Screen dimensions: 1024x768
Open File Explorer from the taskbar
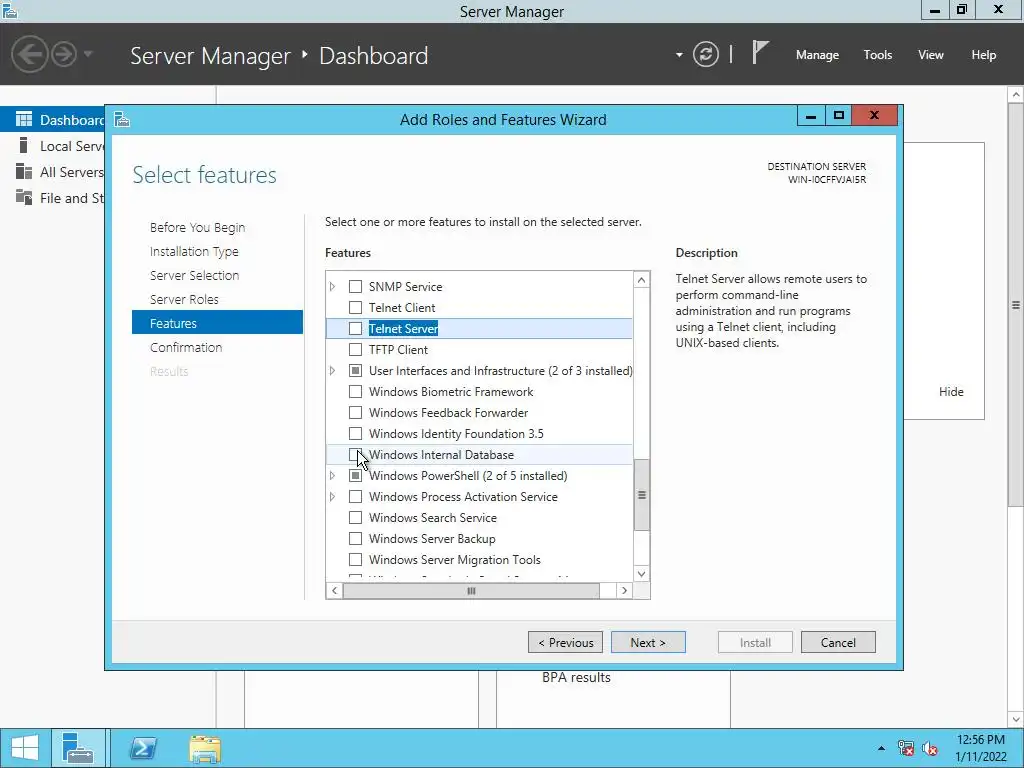tap(205, 748)
